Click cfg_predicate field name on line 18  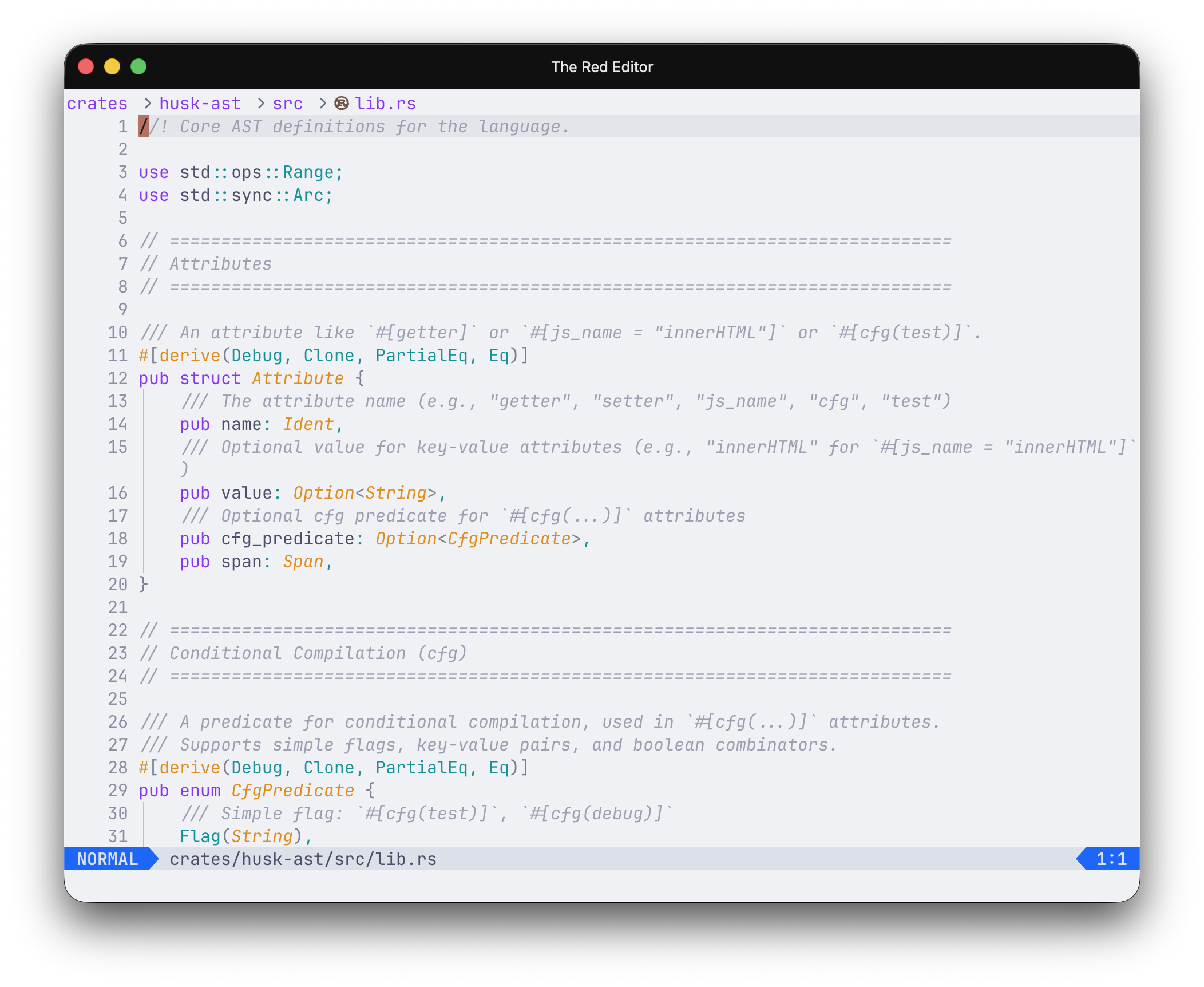click(x=288, y=538)
